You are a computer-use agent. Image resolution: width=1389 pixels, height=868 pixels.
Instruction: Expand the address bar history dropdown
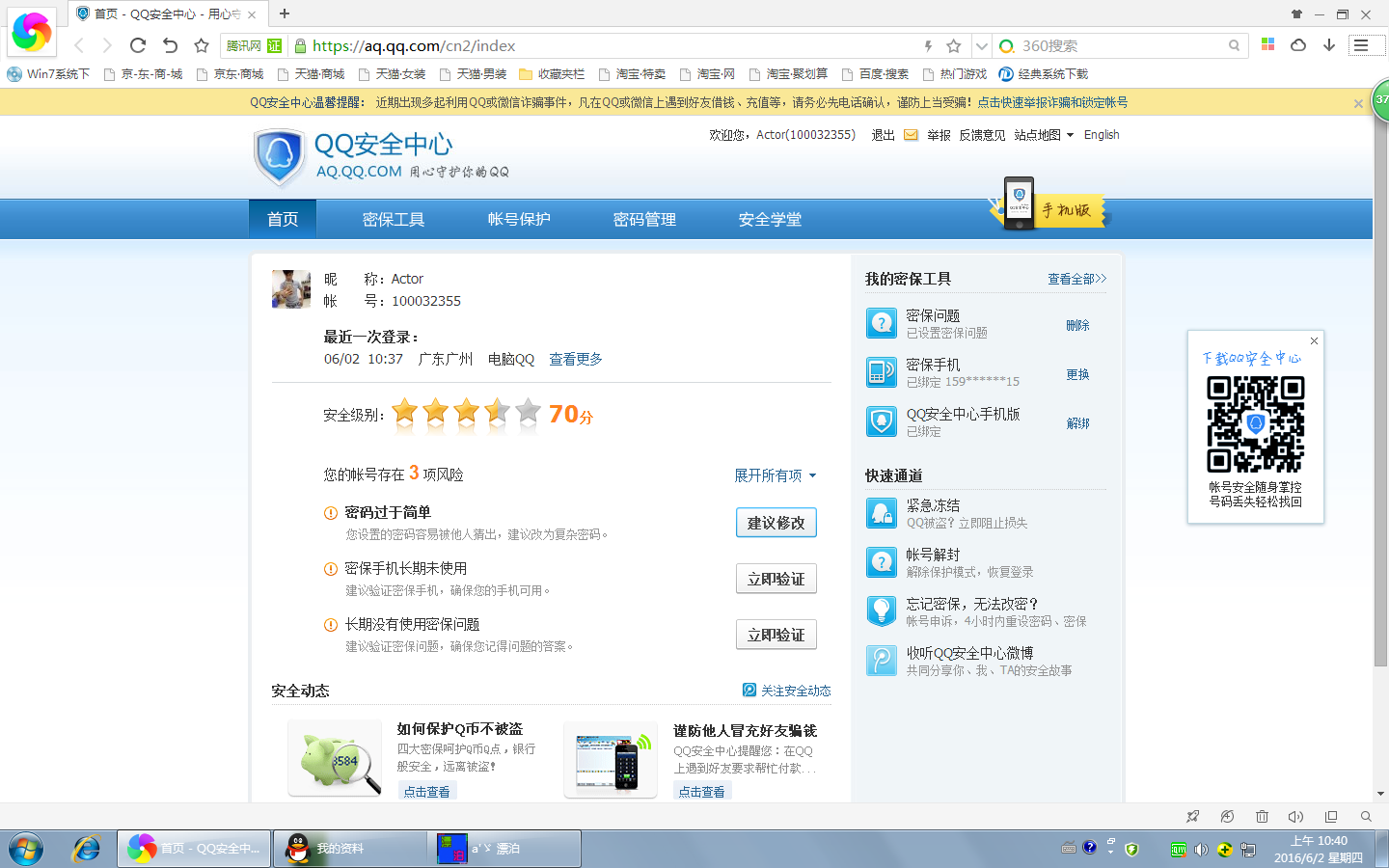[x=981, y=45]
